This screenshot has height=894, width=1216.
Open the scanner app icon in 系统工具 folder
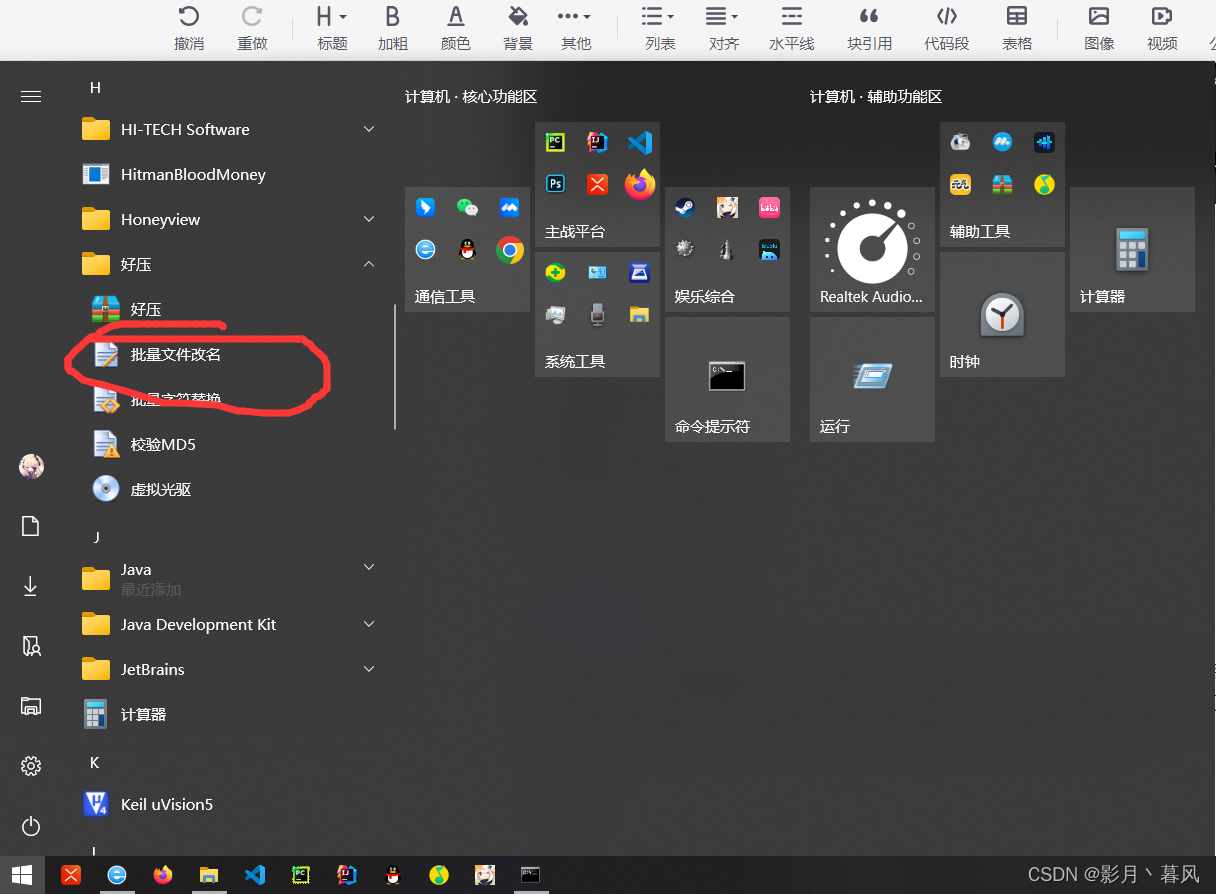pyautogui.click(x=639, y=272)
